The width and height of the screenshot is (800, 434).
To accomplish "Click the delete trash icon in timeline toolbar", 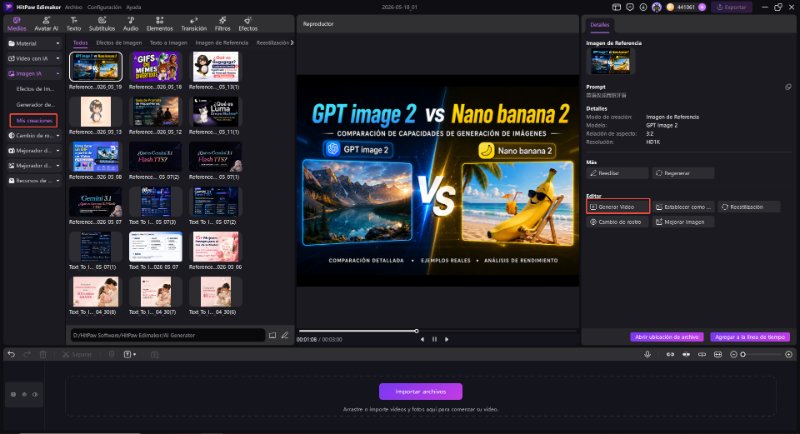I will [43, 354].
